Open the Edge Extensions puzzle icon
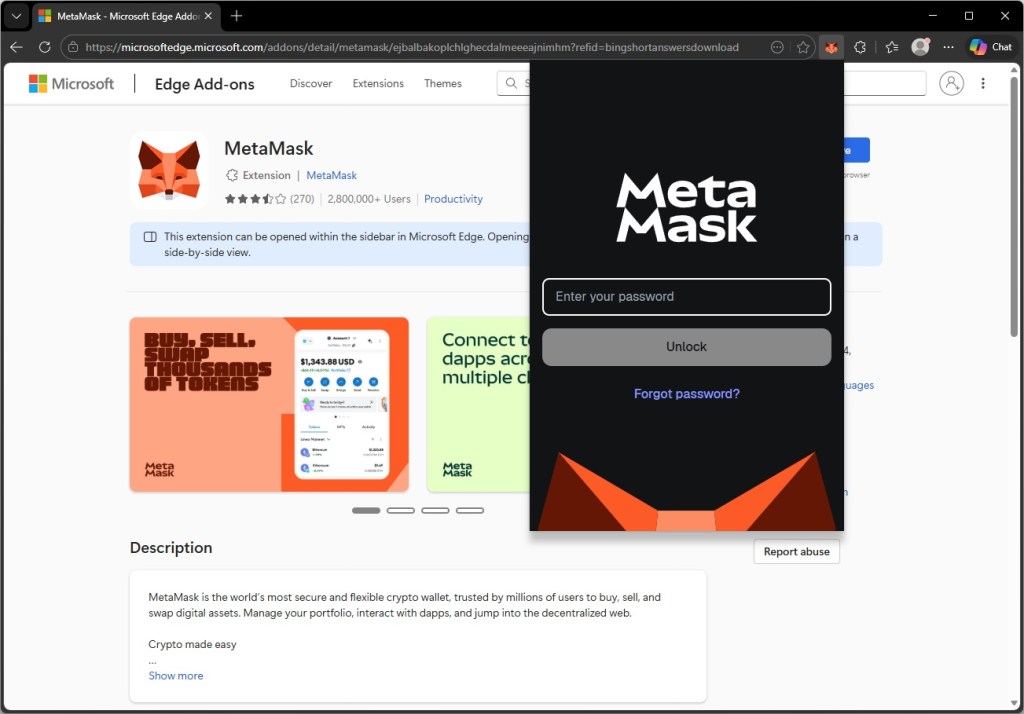The image size is (1024, 714). tap(859, 47)
